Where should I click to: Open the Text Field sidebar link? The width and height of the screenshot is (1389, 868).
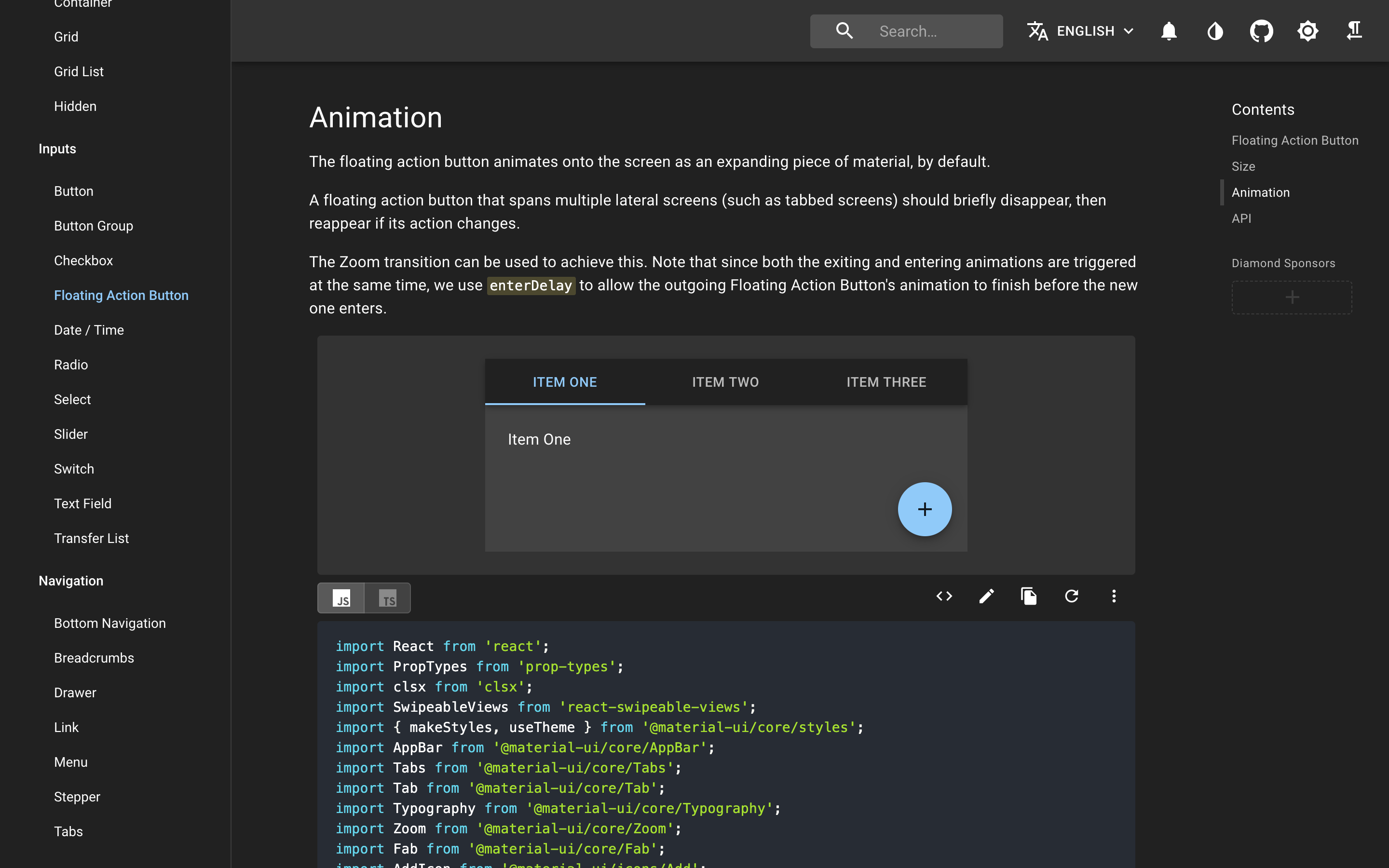[x=82, y=503]
